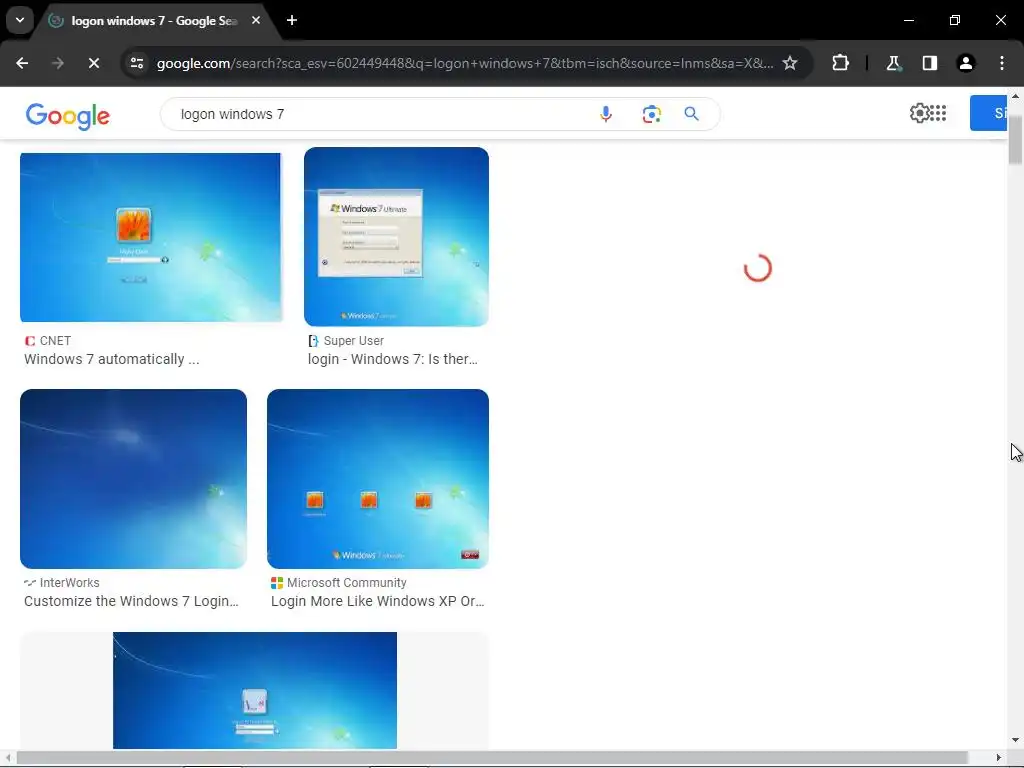Toggle the side panel icon
Screen dimensions: 1024x768
(929, 63)
